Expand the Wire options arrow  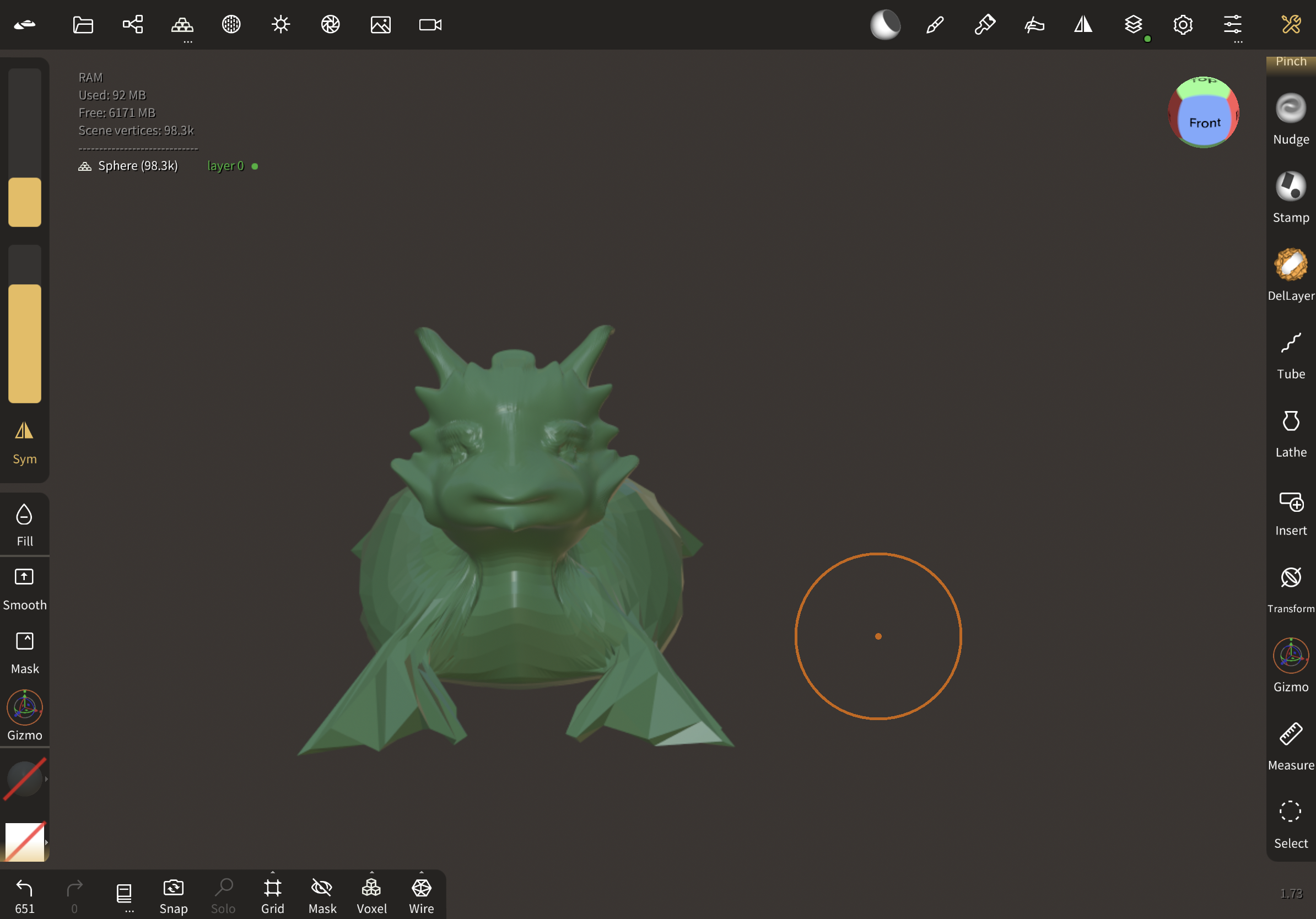pyautogui.click(x=421, y=872)
